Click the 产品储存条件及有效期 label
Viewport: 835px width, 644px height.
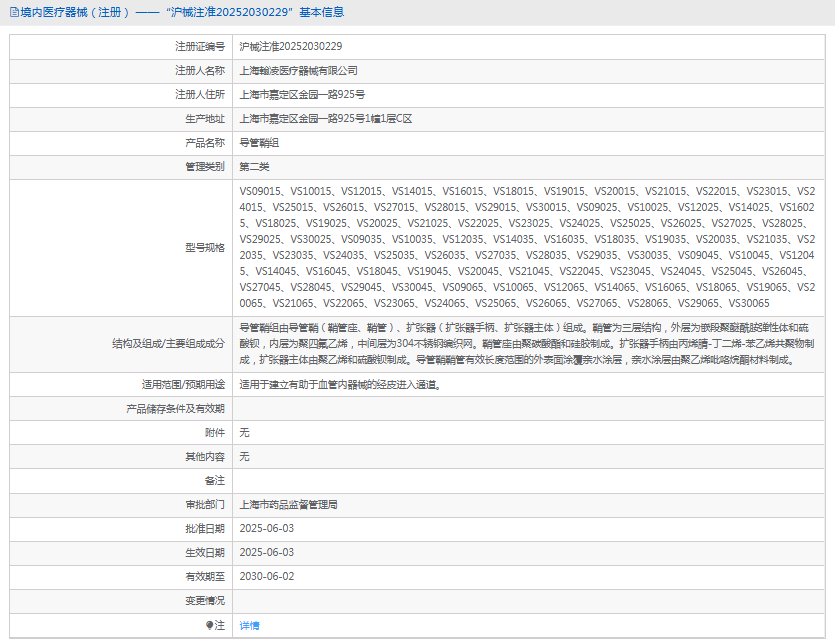coord(175,409)
